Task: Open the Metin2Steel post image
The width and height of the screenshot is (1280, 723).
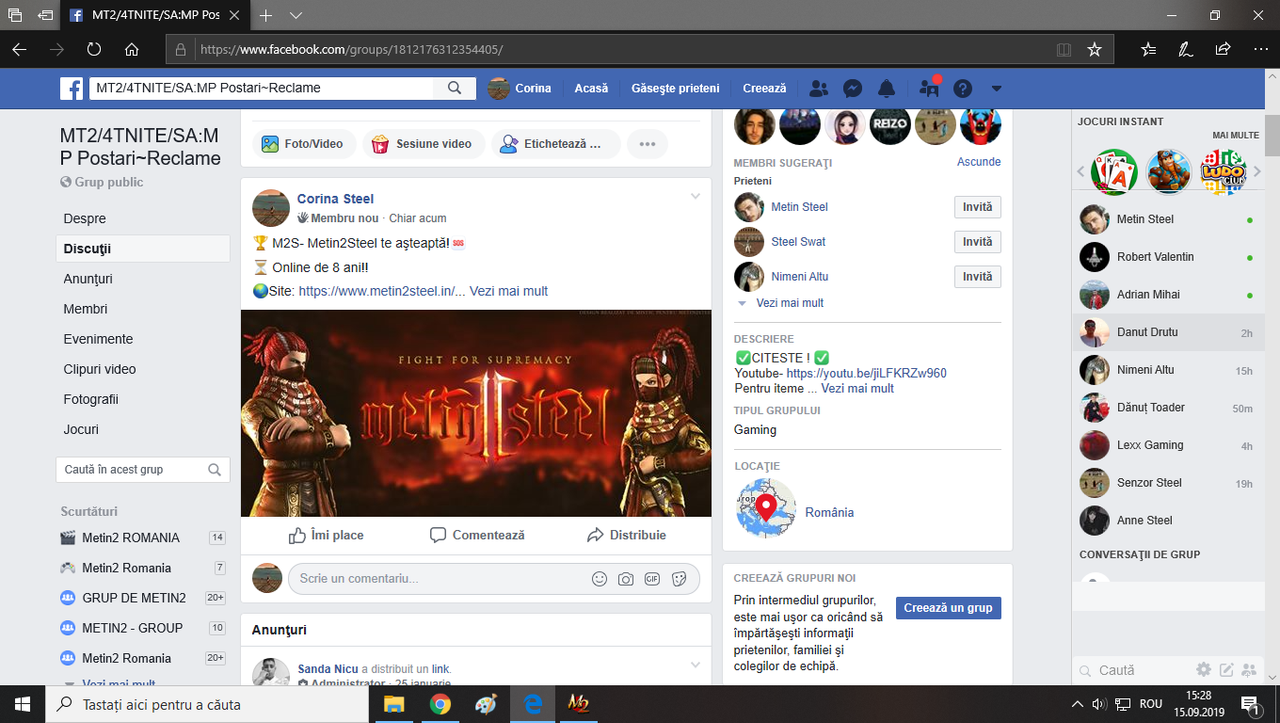Action: (476, 413)
